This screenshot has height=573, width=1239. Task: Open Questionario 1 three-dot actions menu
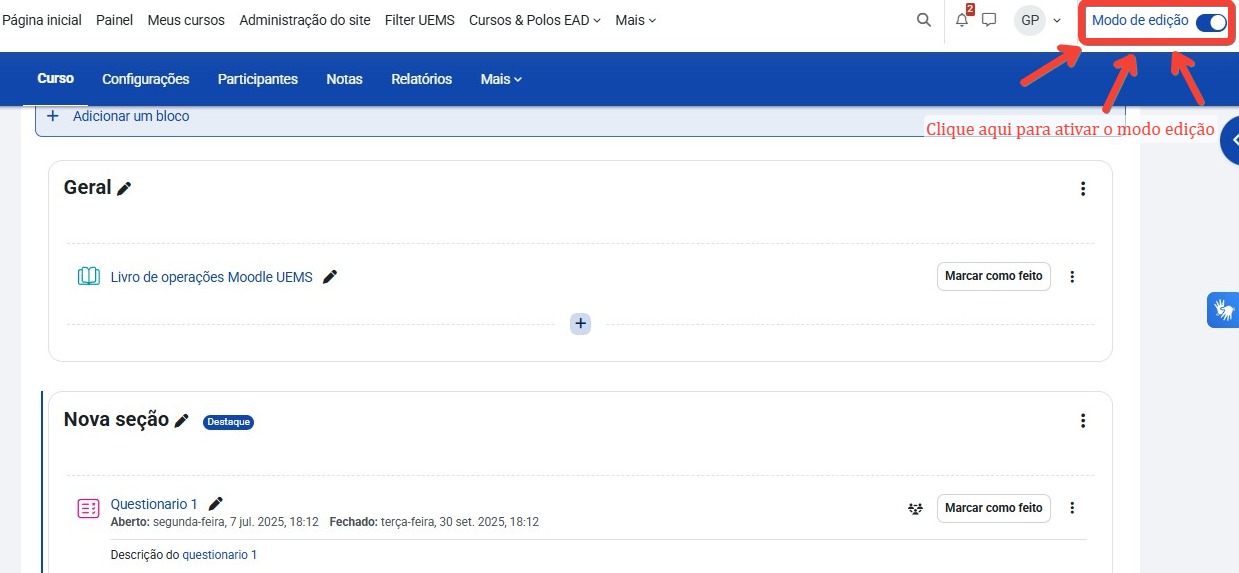[x=1072, y=508]
